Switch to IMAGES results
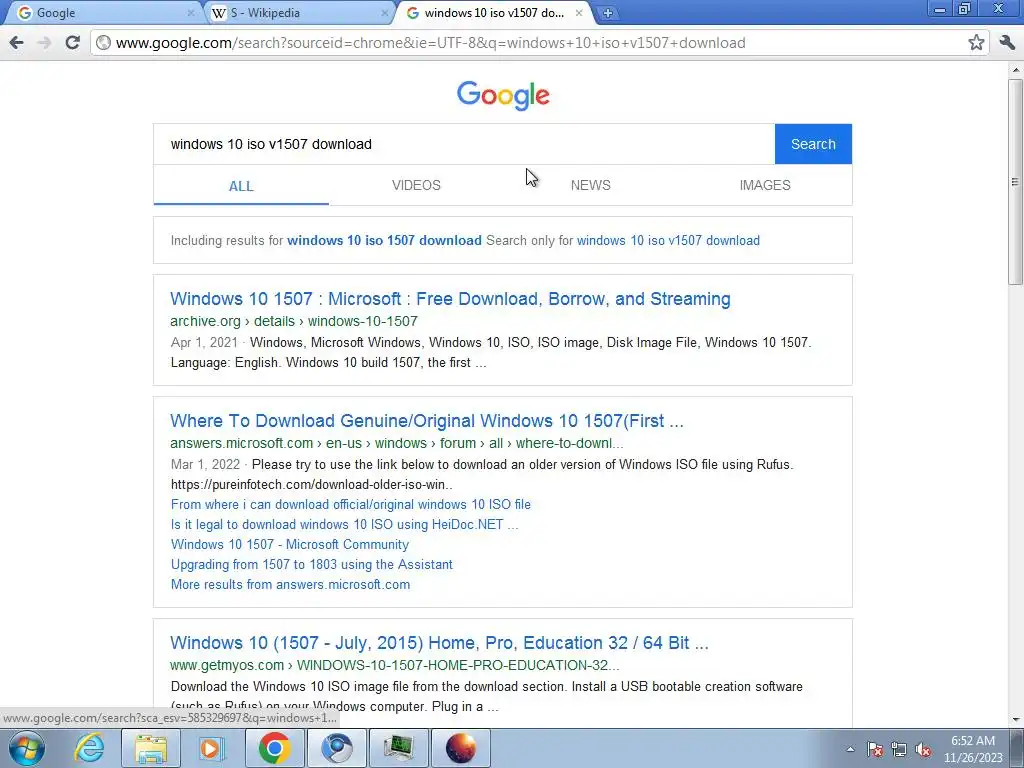 (765, 185)
